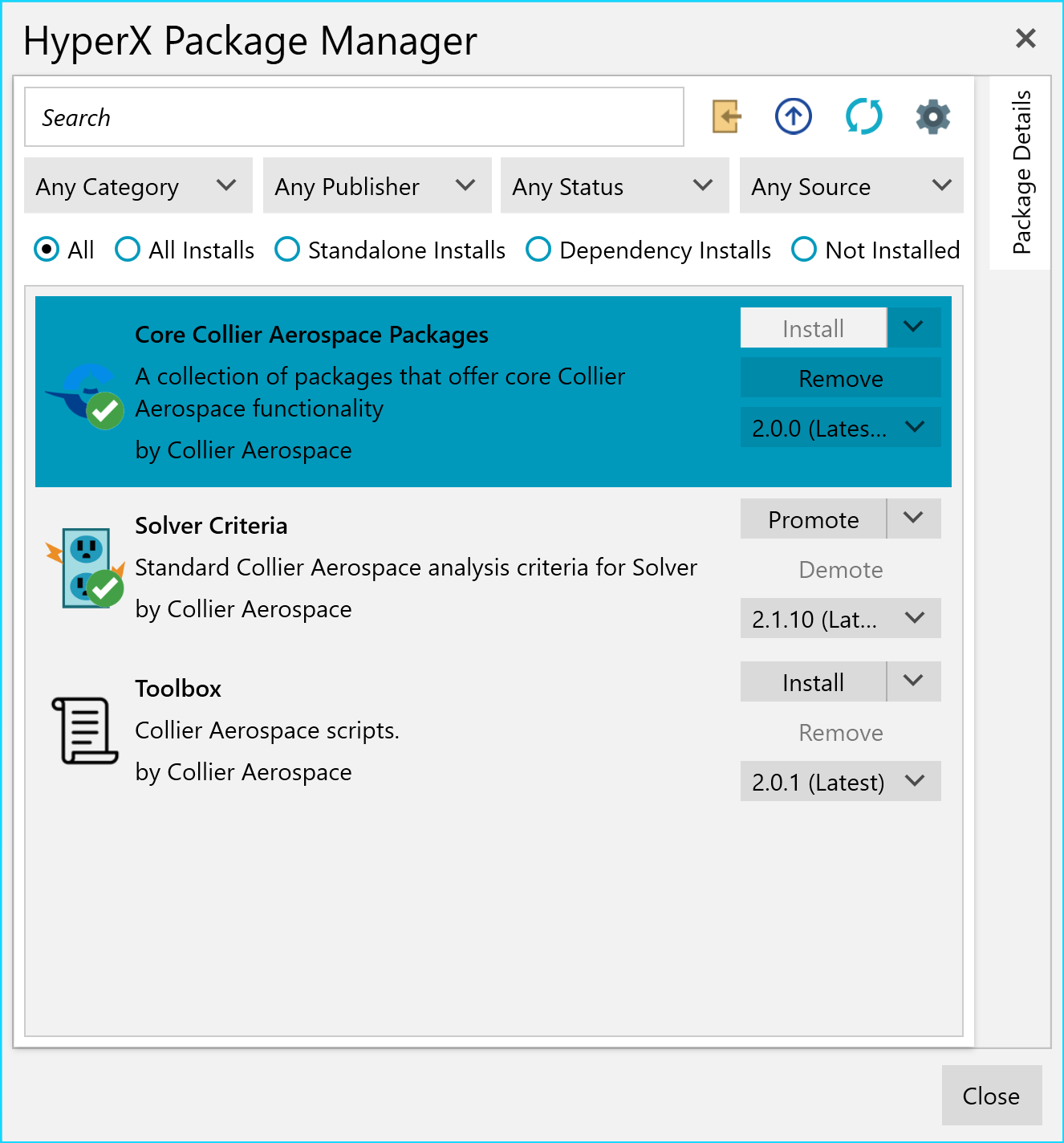Click Install for Core Collier Aerospace Packages
Viewport: 1064px width, 1143px height.
click(813, 327)
